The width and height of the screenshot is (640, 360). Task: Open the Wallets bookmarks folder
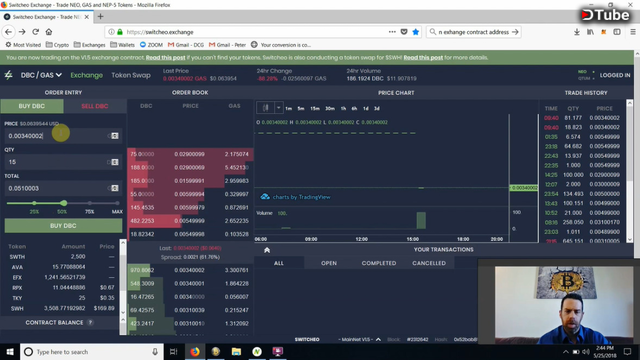(x=122, y=45)
